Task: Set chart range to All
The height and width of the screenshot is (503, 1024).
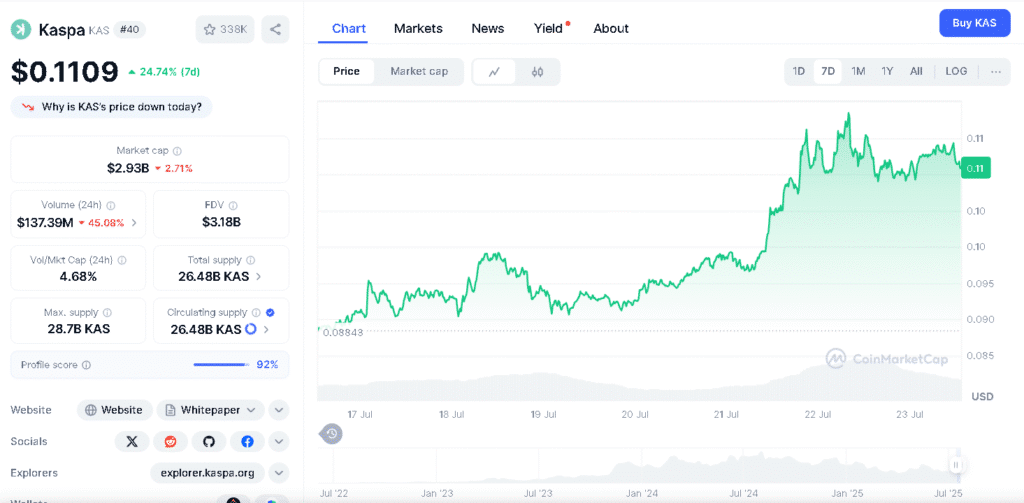Action: pyautogui.click(x=916, y=71)
